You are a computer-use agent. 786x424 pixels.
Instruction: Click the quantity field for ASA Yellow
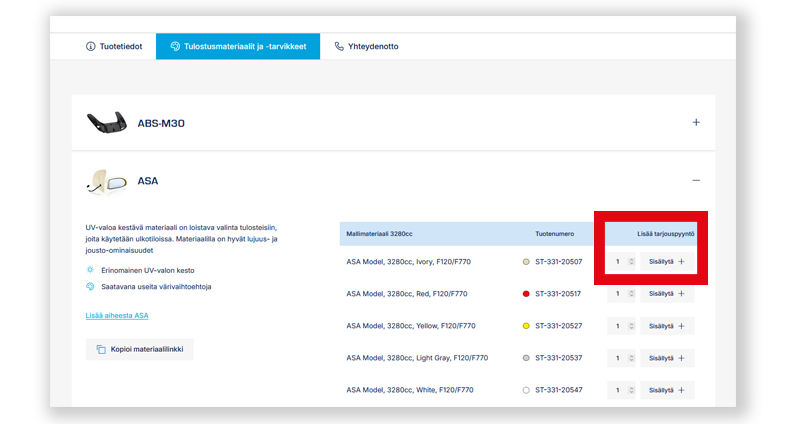click(x=619, y=326)
